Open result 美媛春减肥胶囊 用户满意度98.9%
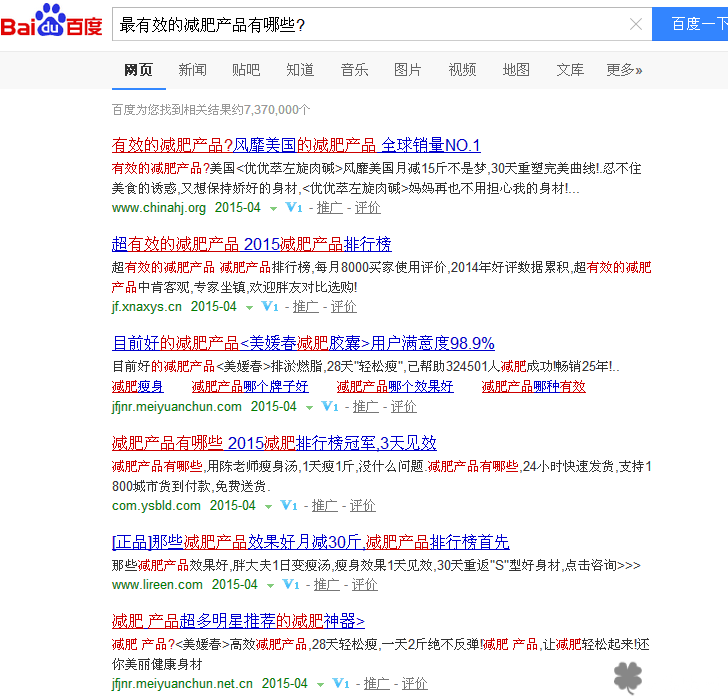 click(303, 343)
